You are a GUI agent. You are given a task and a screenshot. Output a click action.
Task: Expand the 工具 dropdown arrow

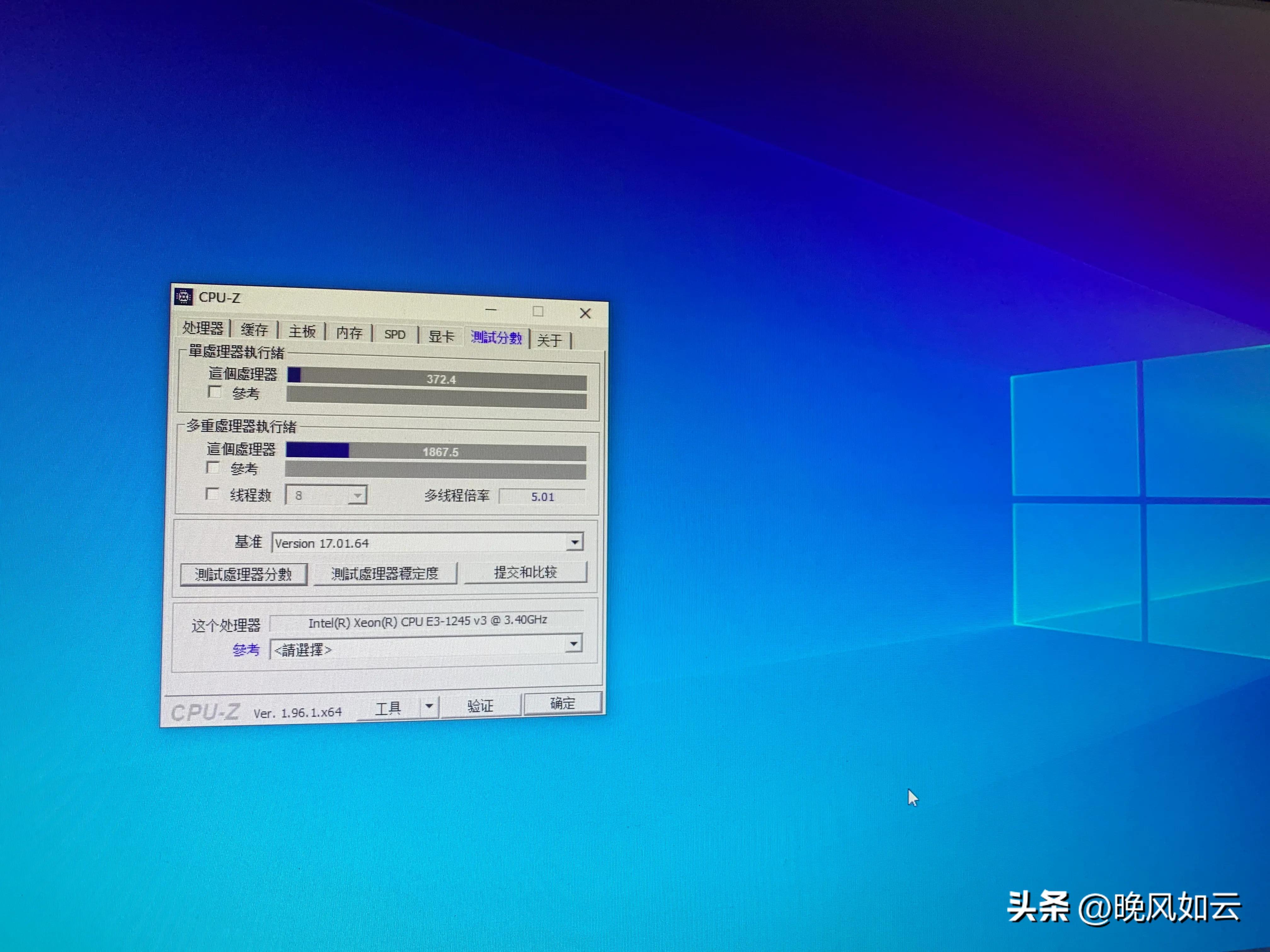pyautogui.click(x=429, y=706)
